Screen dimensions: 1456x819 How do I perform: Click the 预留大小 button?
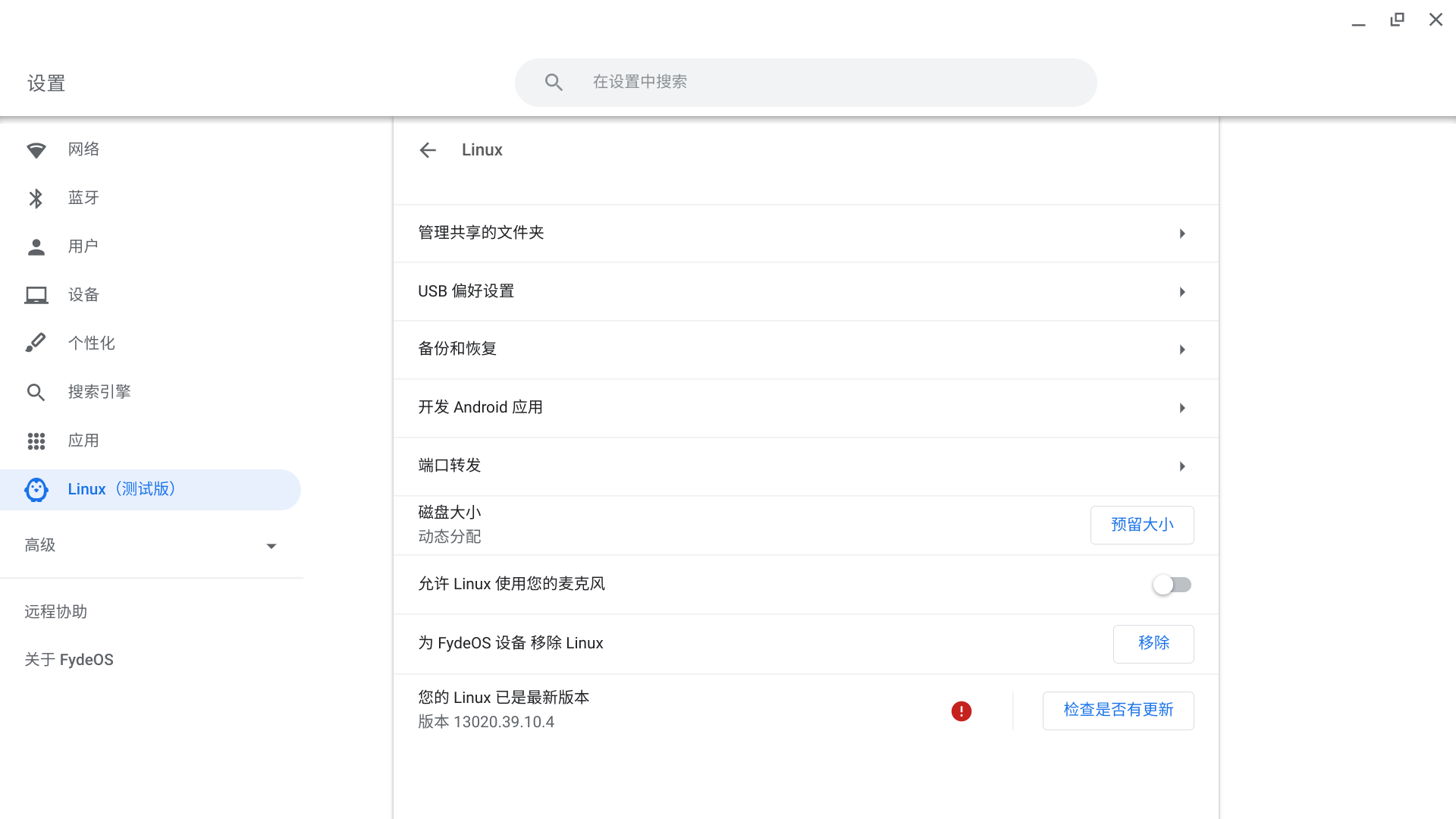(1142, 525)
